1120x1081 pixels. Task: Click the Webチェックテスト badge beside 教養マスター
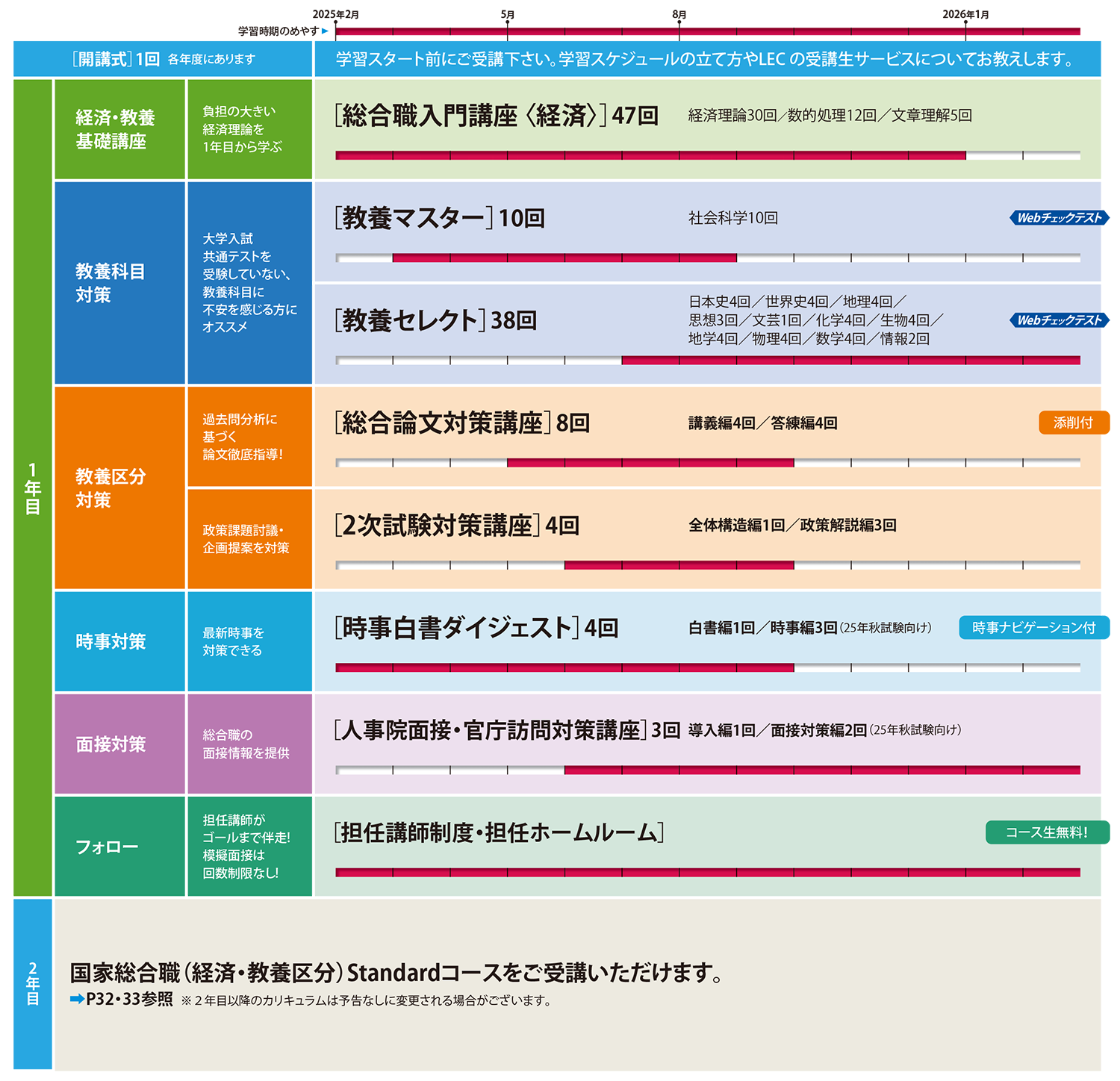(x=1059, y=218)
